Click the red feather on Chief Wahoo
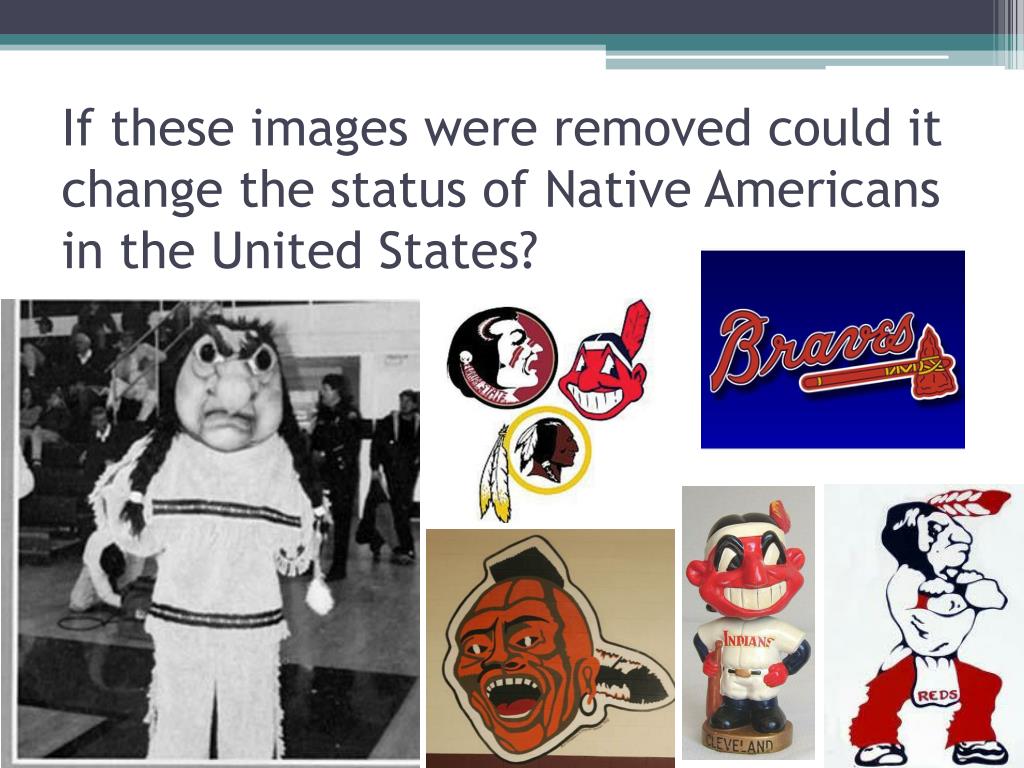 pos(633,328)
